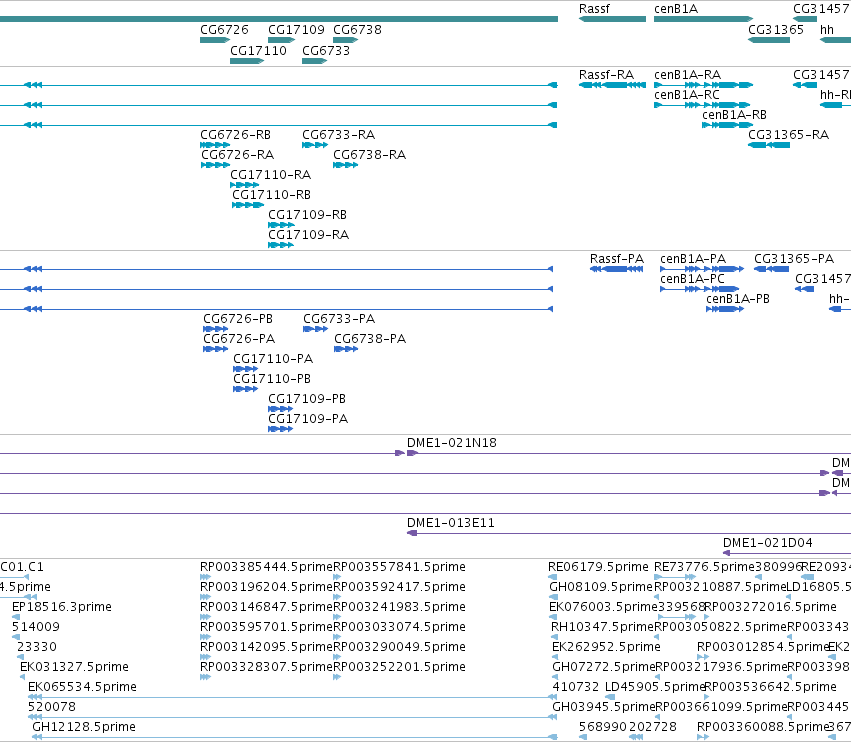851x742 pixels.
Task: Select the Rassf-PA protein label
Action: [617, 258]
